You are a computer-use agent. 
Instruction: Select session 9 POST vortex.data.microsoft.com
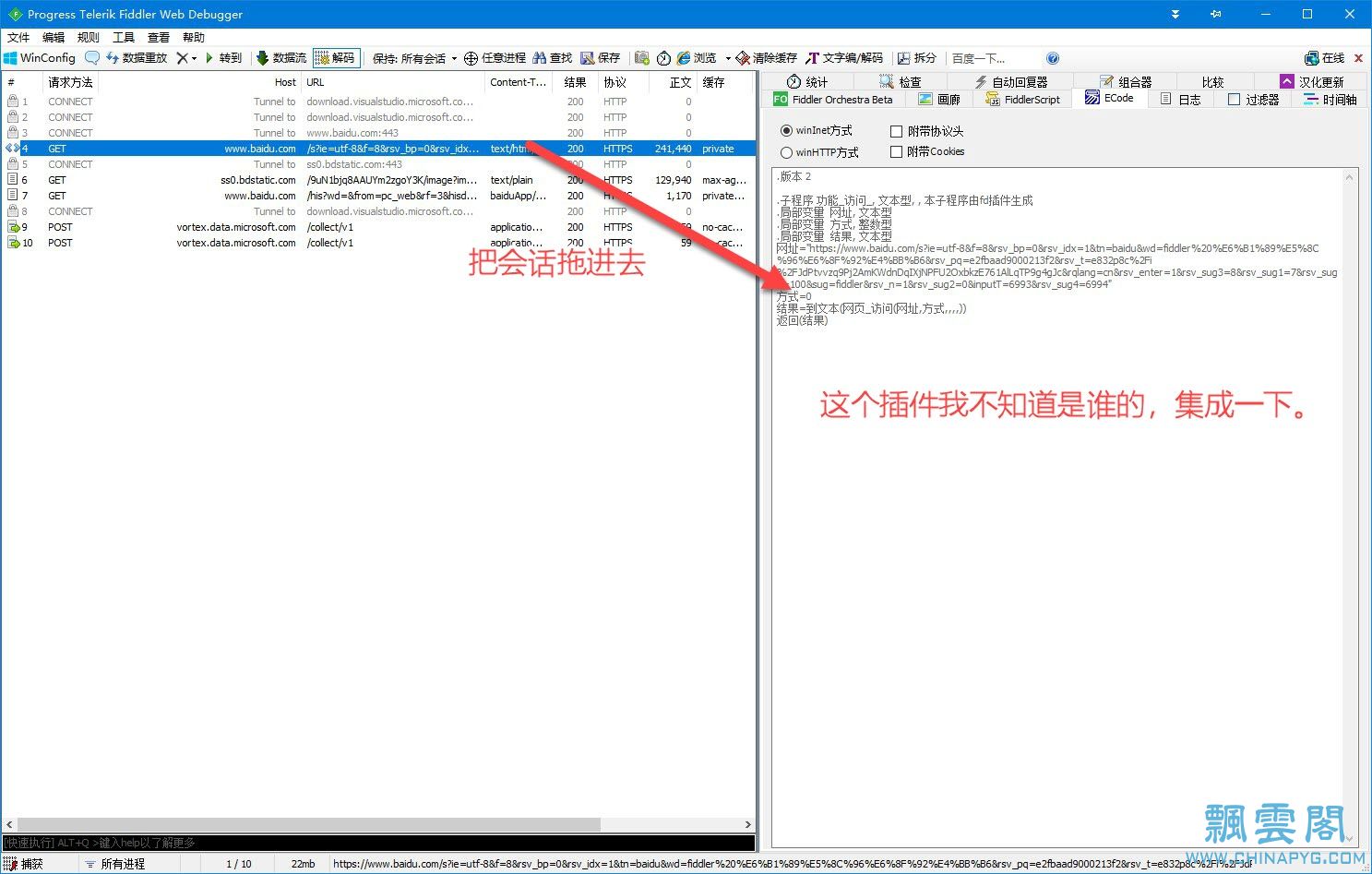[x=378, y=227]
